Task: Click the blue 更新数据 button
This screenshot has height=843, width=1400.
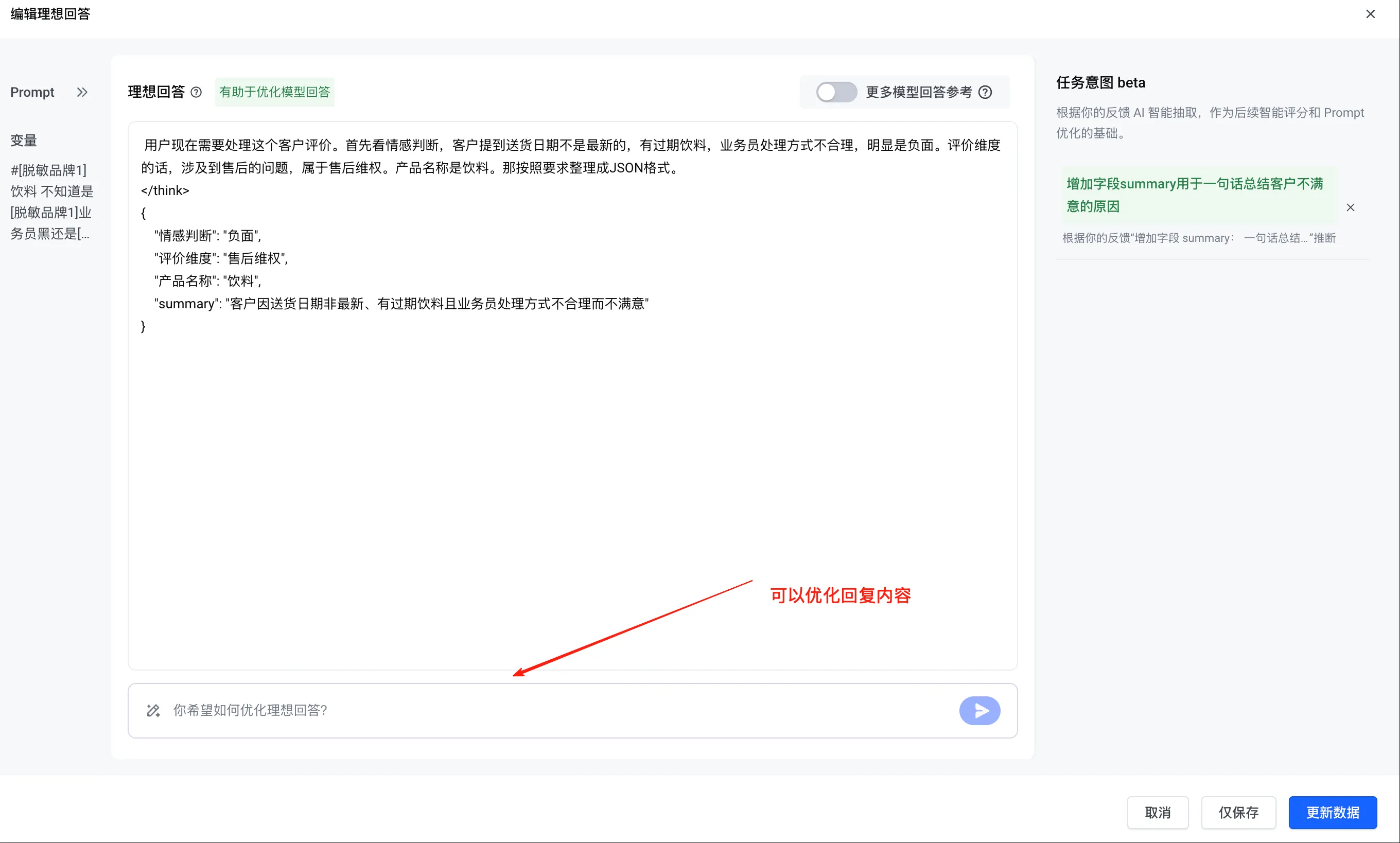Action: pos(1332,812)
